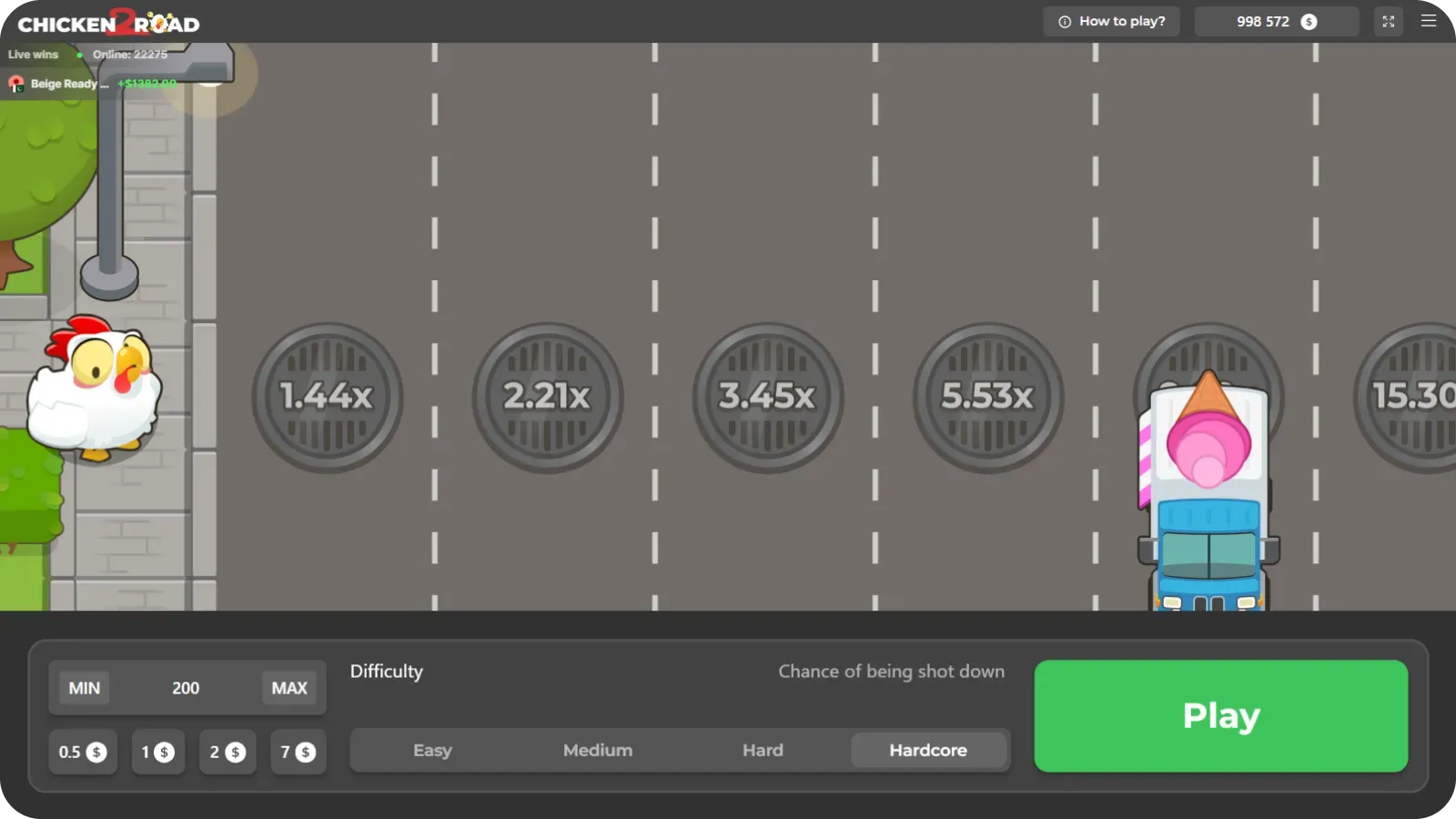Click the 2.21x manhole multiplier
Viewport: 1456px width, 819px height.
(547, 397)
